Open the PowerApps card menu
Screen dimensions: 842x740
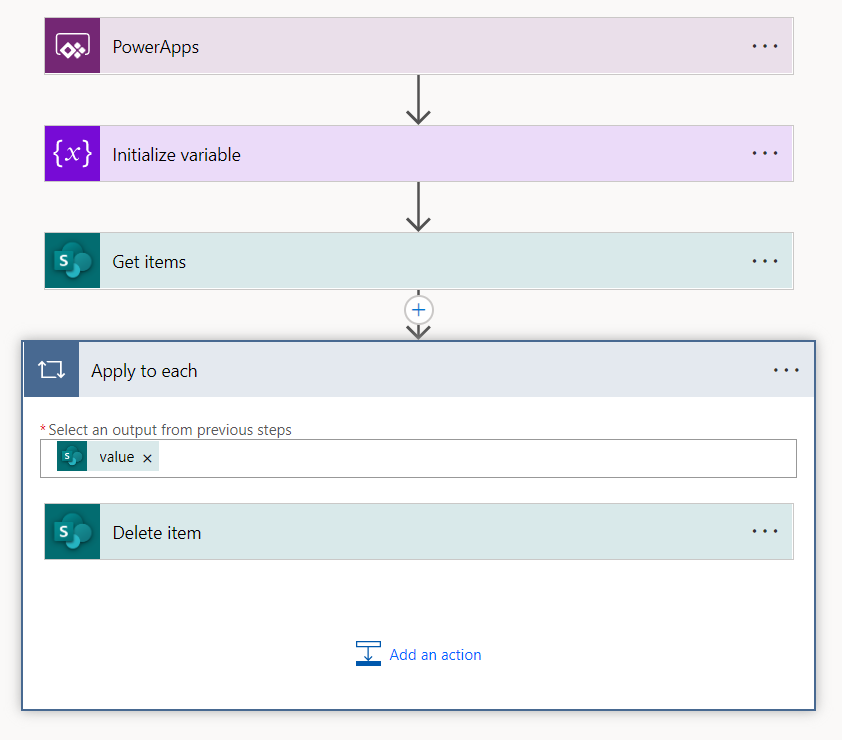tap(764, 45)
